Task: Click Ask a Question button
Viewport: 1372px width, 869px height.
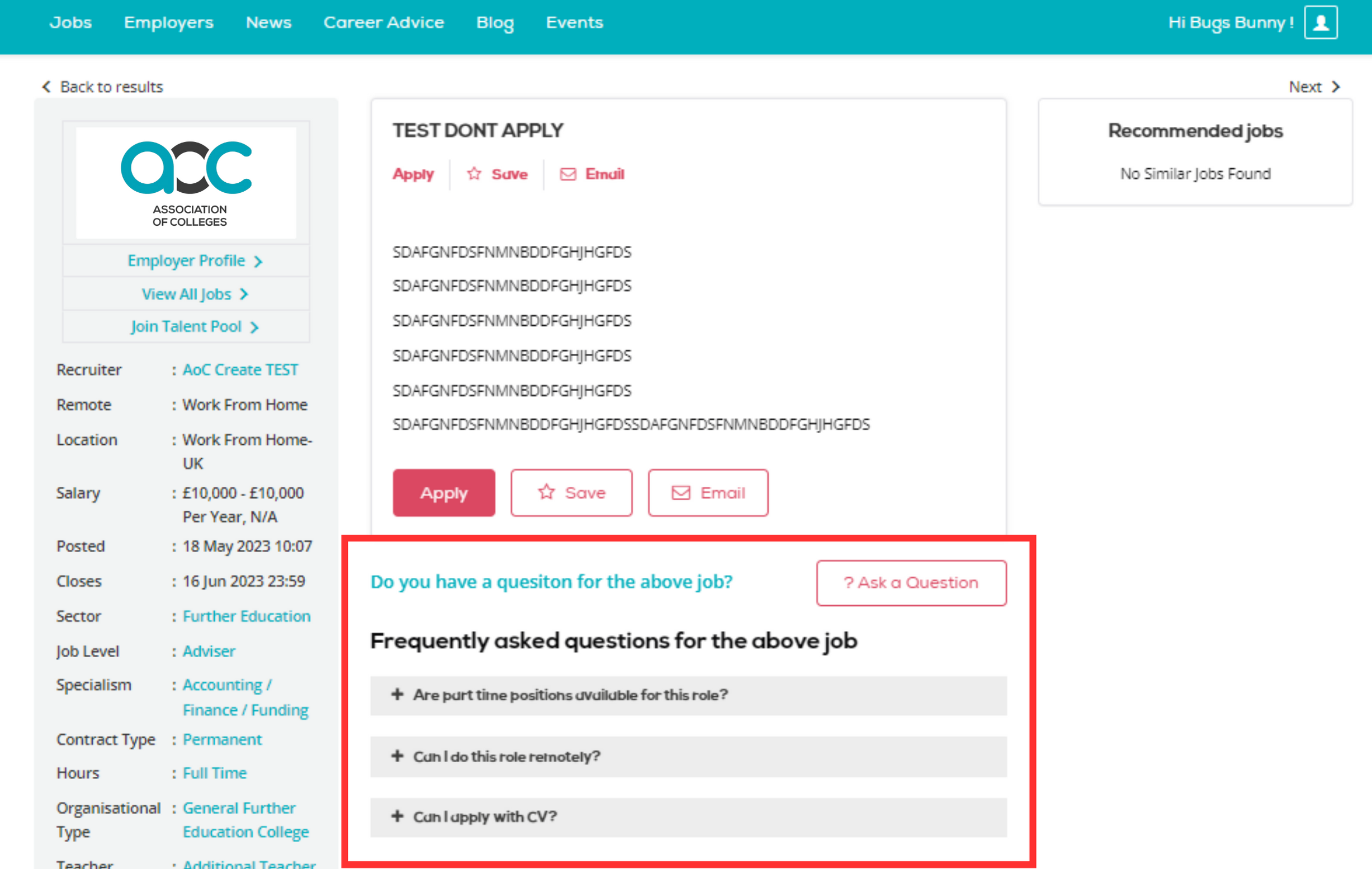Action: pos(911,583)
